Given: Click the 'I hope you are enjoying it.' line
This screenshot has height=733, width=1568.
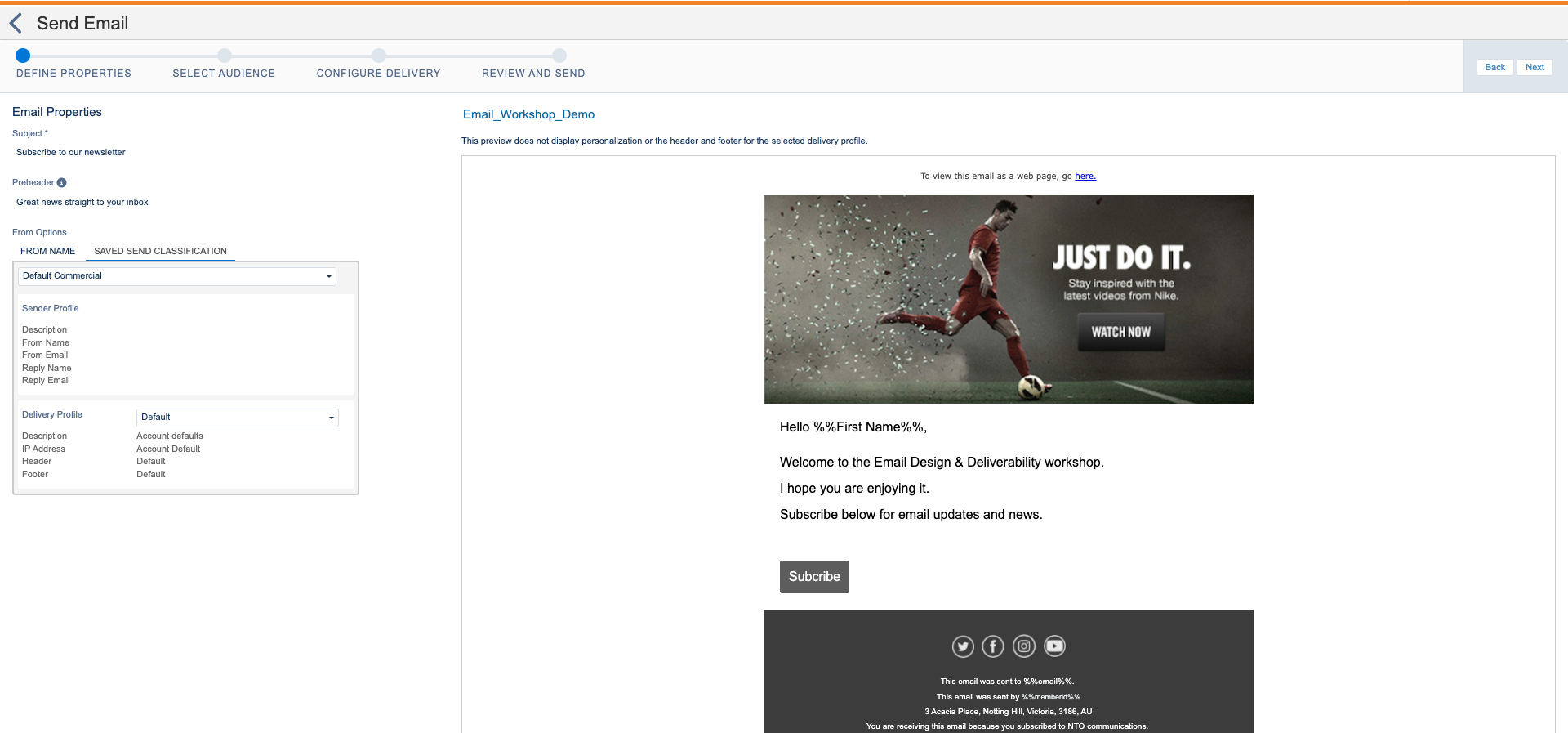Looking at the screenshot, I should (x=854, y=489).
